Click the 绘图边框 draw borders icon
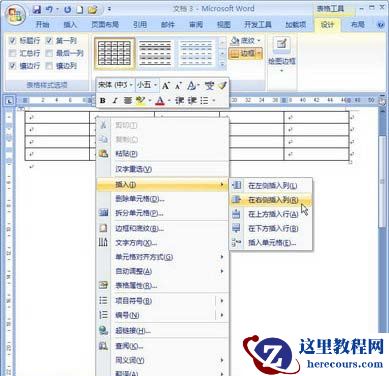Image resolution: width=389 pixels, height=376 pixels. coord(282,44)
